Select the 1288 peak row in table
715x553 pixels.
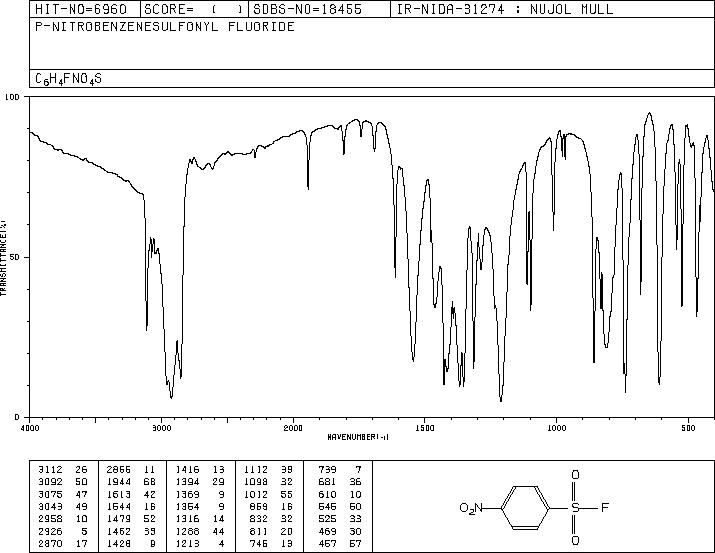200,531
